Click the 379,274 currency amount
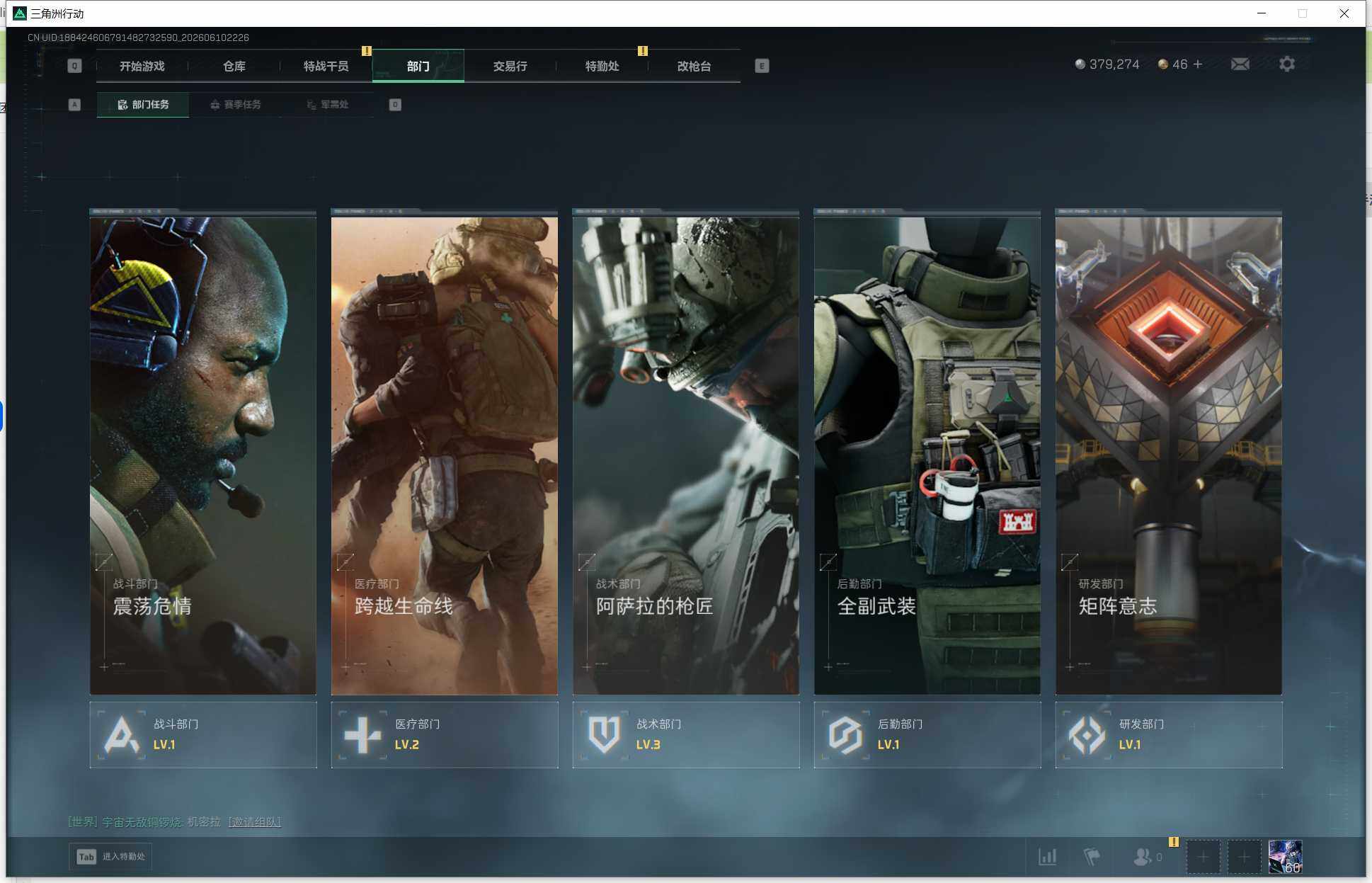This screenshot has width=1372, height=883. pos(1114,64)
